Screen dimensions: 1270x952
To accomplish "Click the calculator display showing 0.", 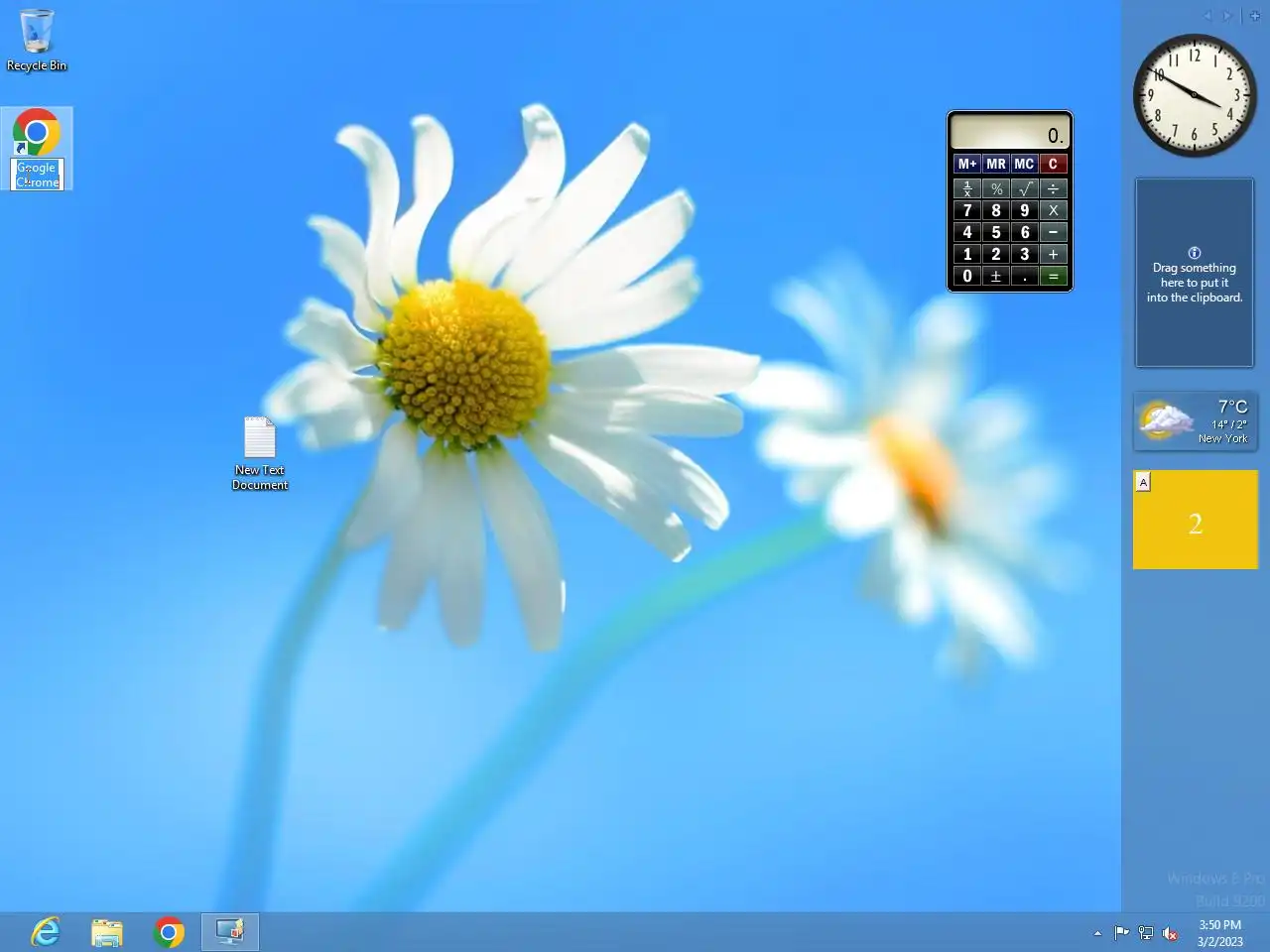I will pyautogui.click(x=1010, y=133).
